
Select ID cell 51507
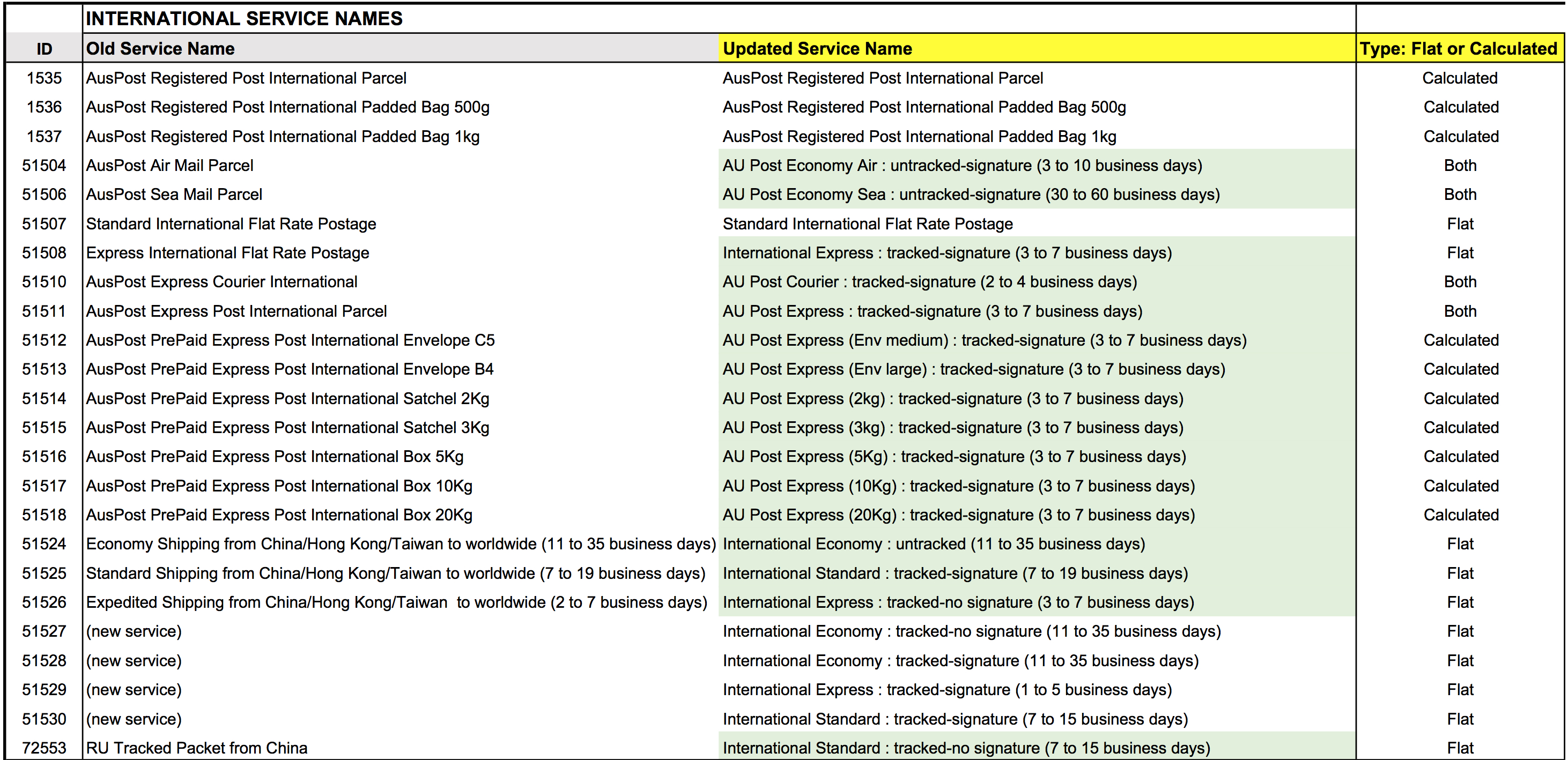(44, 224)
